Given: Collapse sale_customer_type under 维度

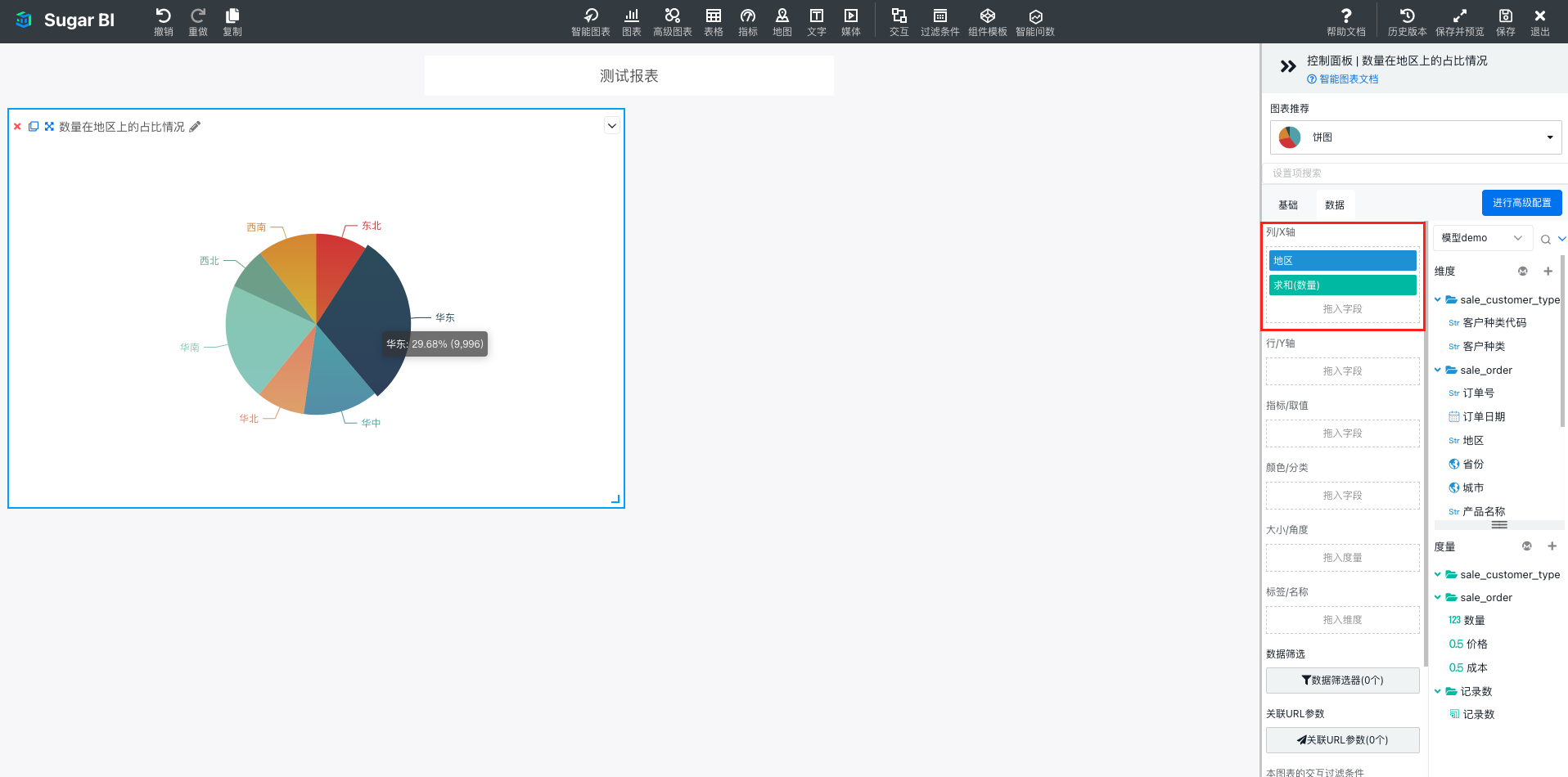Looking at the screenshot, I should point(1438,300).
